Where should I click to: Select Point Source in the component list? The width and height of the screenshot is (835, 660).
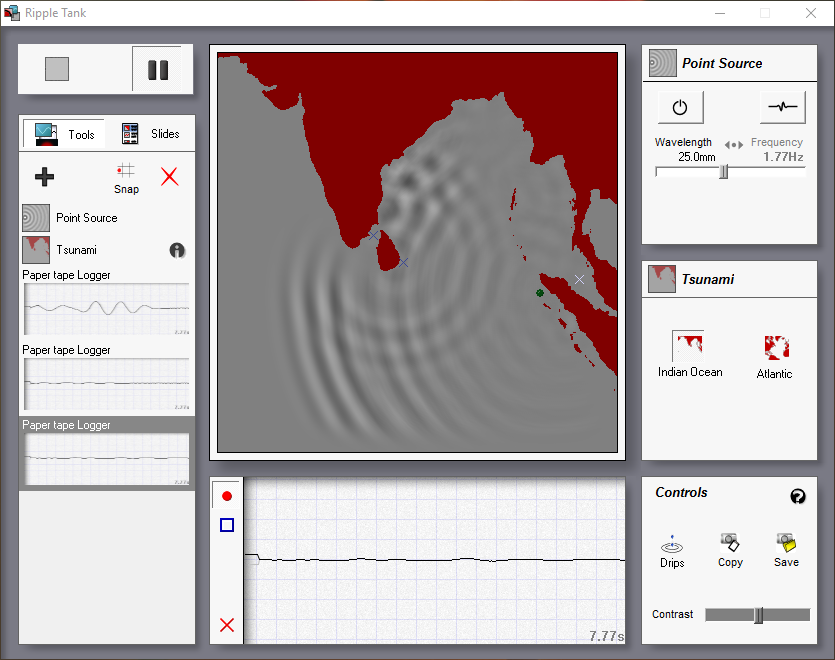(x=107, y=218)
